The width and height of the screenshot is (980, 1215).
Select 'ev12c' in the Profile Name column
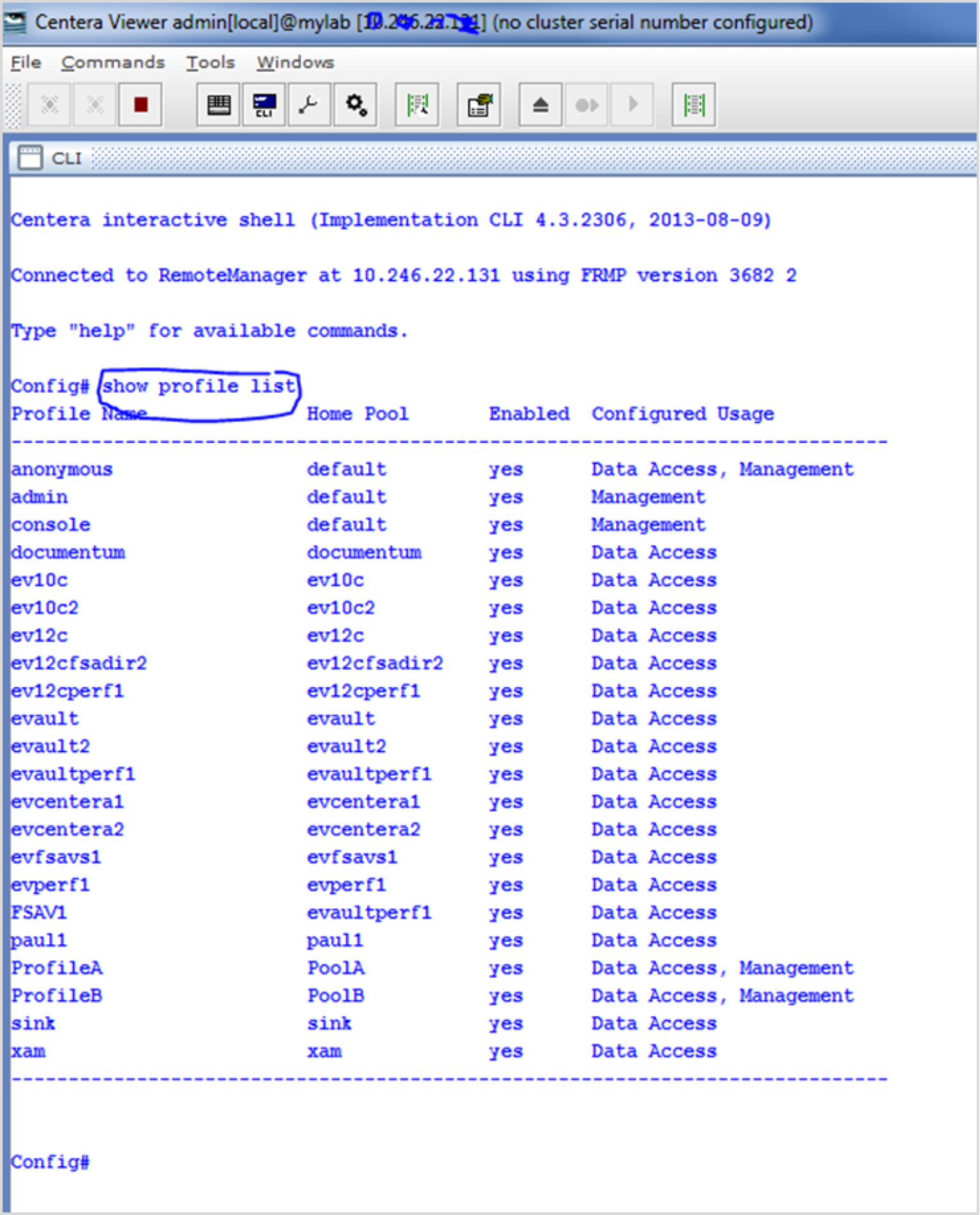[x=40, y=635]
